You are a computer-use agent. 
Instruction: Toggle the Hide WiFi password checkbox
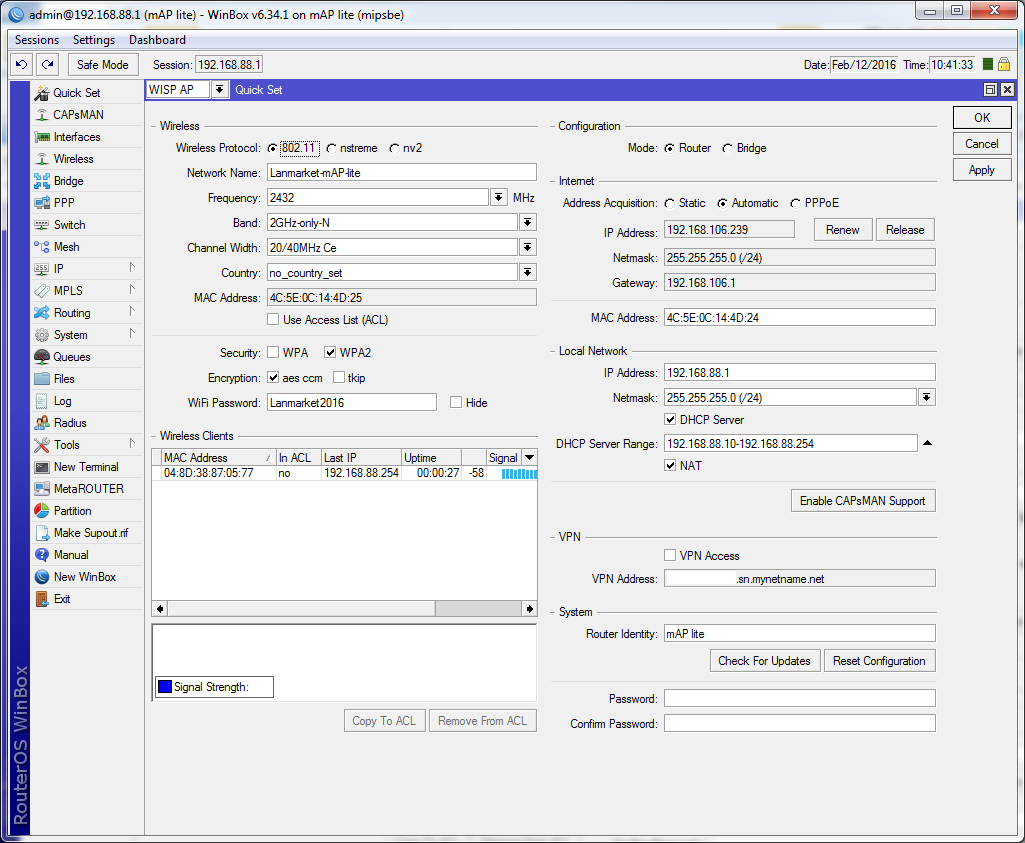tap(456, 402)
